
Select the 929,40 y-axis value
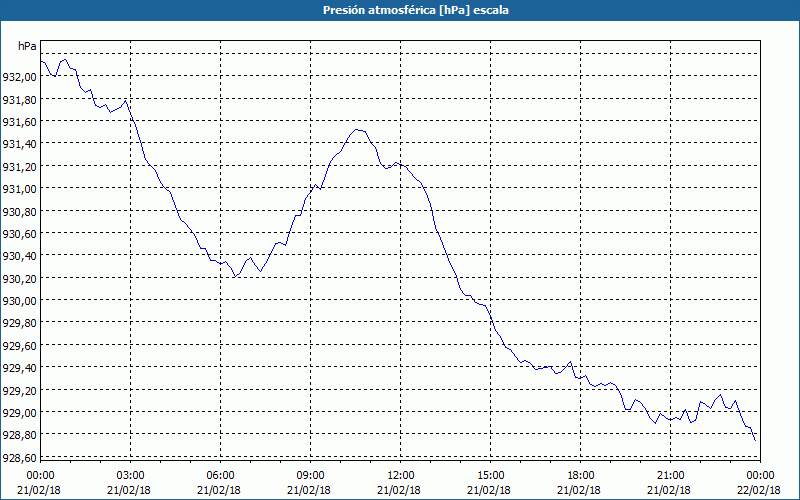tap(19, 367)
